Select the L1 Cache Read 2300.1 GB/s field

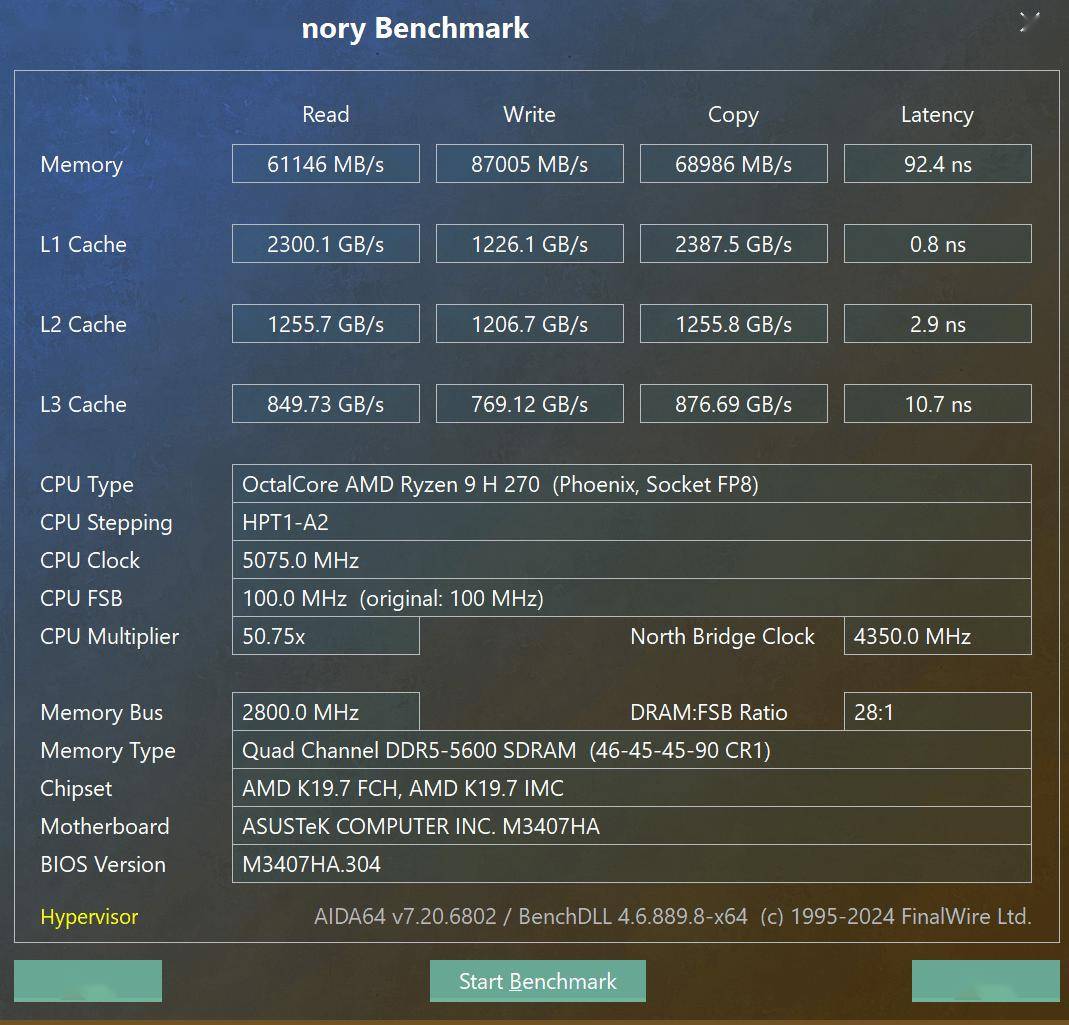click(x=325, y=244)
